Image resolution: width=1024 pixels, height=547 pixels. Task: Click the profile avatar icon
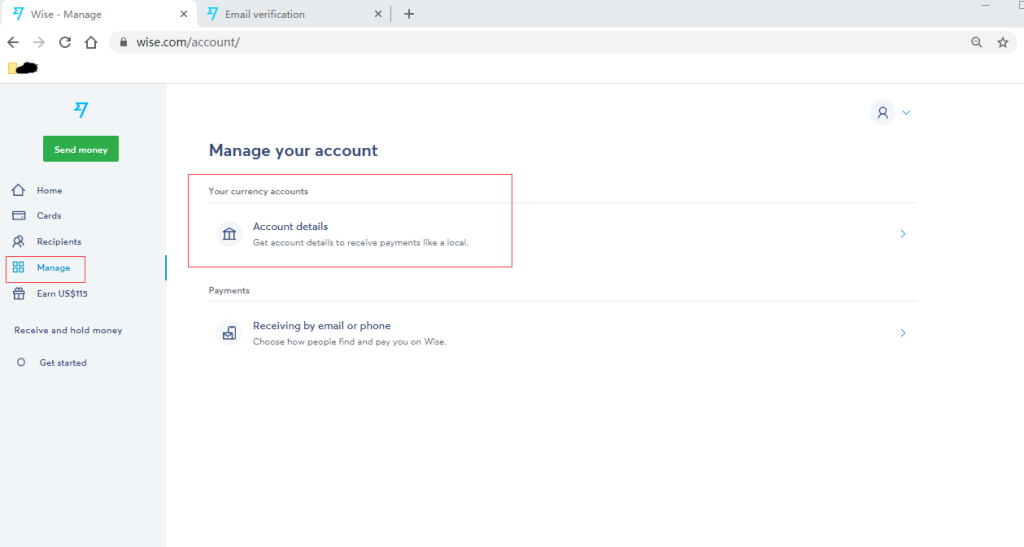click(882, 112)
